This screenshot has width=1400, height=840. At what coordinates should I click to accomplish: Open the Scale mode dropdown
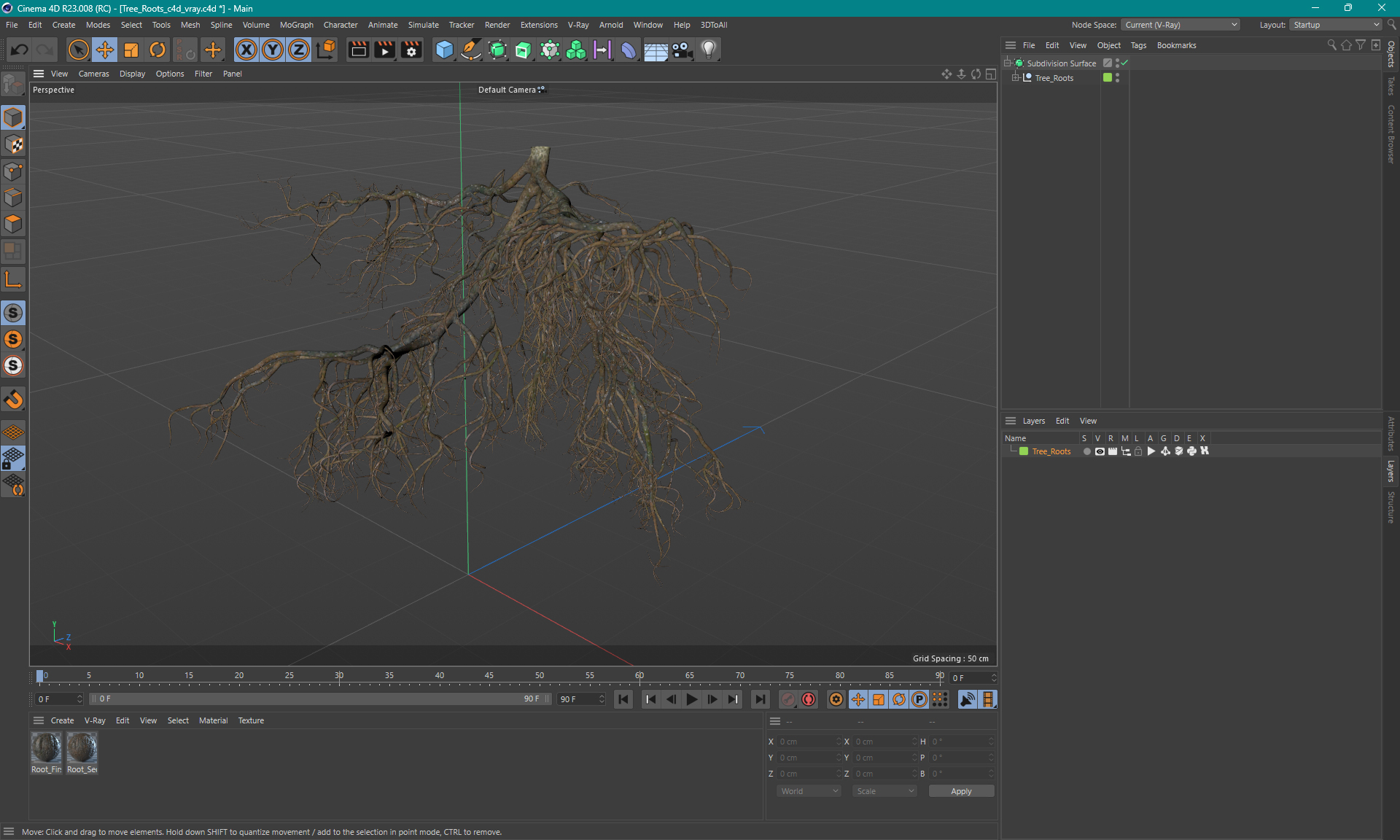pos(884,791)
